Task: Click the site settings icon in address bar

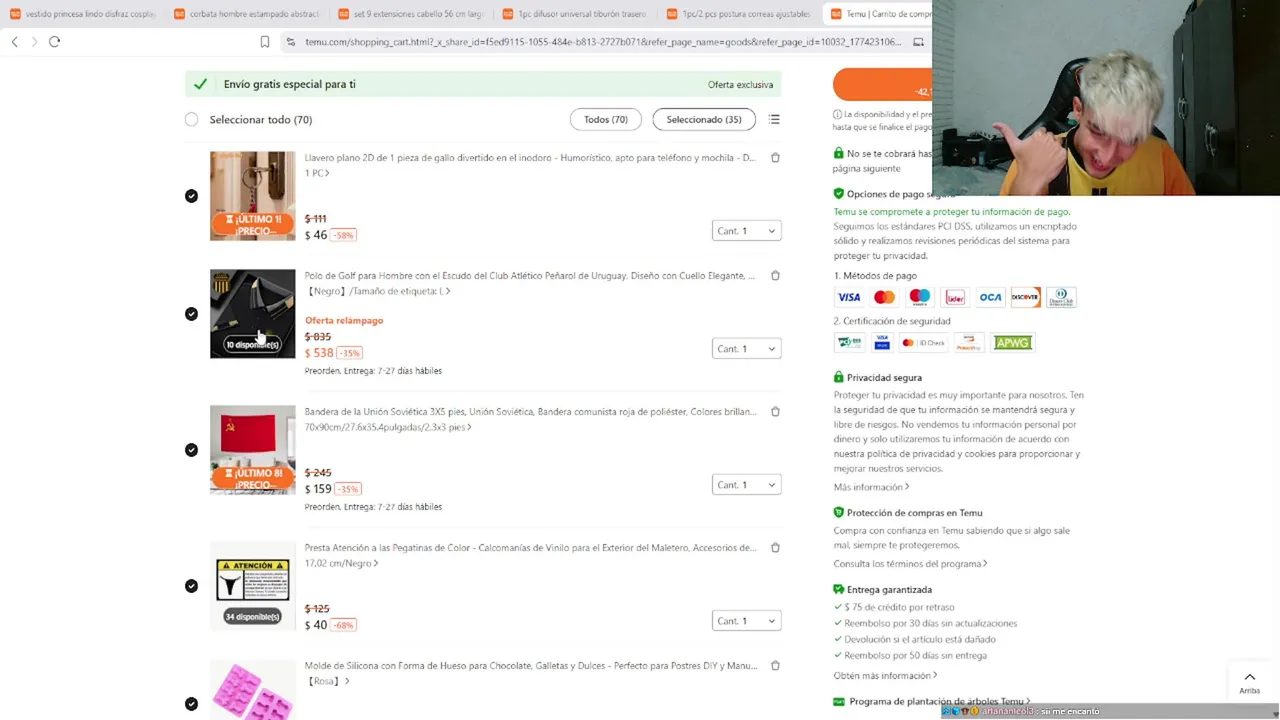Action: click(x=291, y=42)
